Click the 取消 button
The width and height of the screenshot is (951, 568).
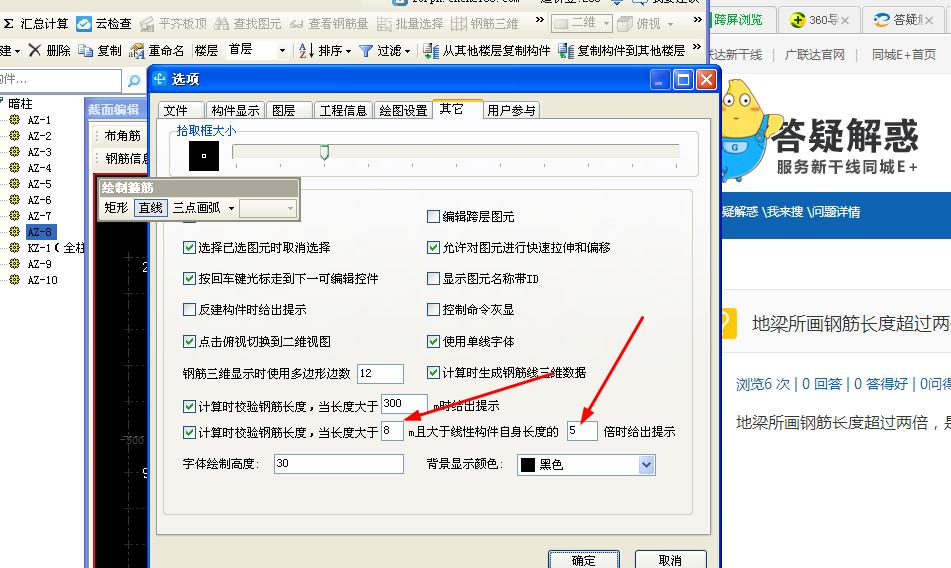tap(670, 560)
